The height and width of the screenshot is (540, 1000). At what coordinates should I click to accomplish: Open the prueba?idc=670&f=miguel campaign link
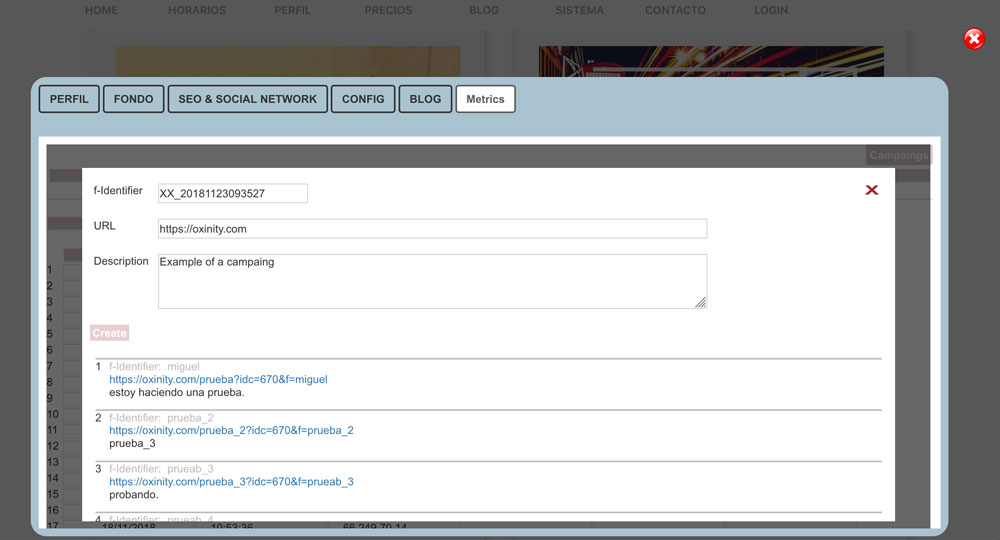218,379
